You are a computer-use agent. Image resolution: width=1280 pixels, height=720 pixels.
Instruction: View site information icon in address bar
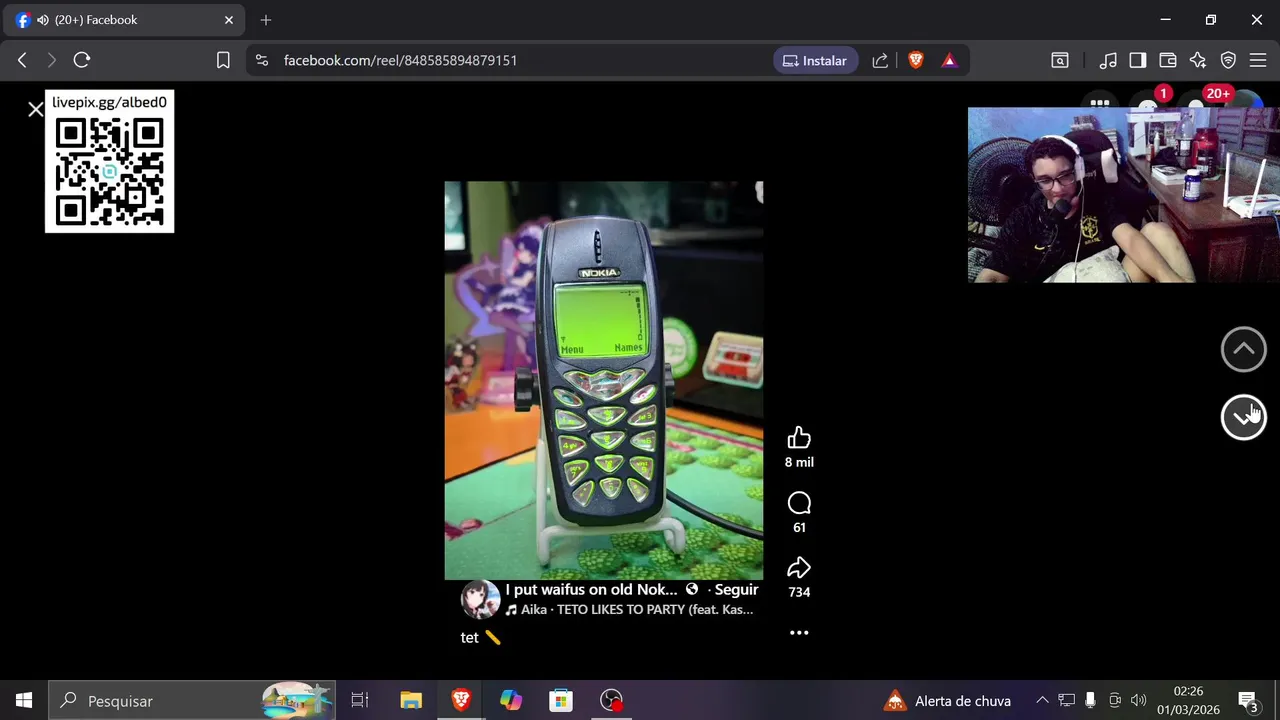[x=262, y=60]
